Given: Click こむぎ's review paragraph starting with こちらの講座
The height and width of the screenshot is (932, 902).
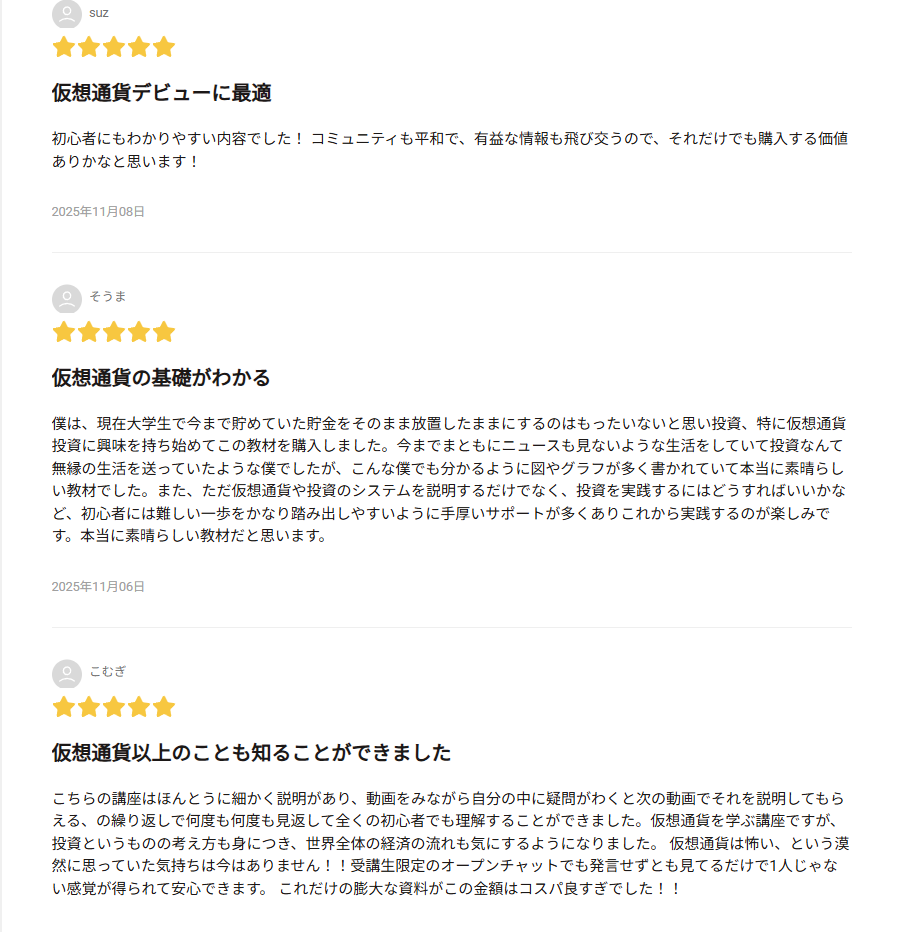Looking at the screenshot, I should coord(450,843).
